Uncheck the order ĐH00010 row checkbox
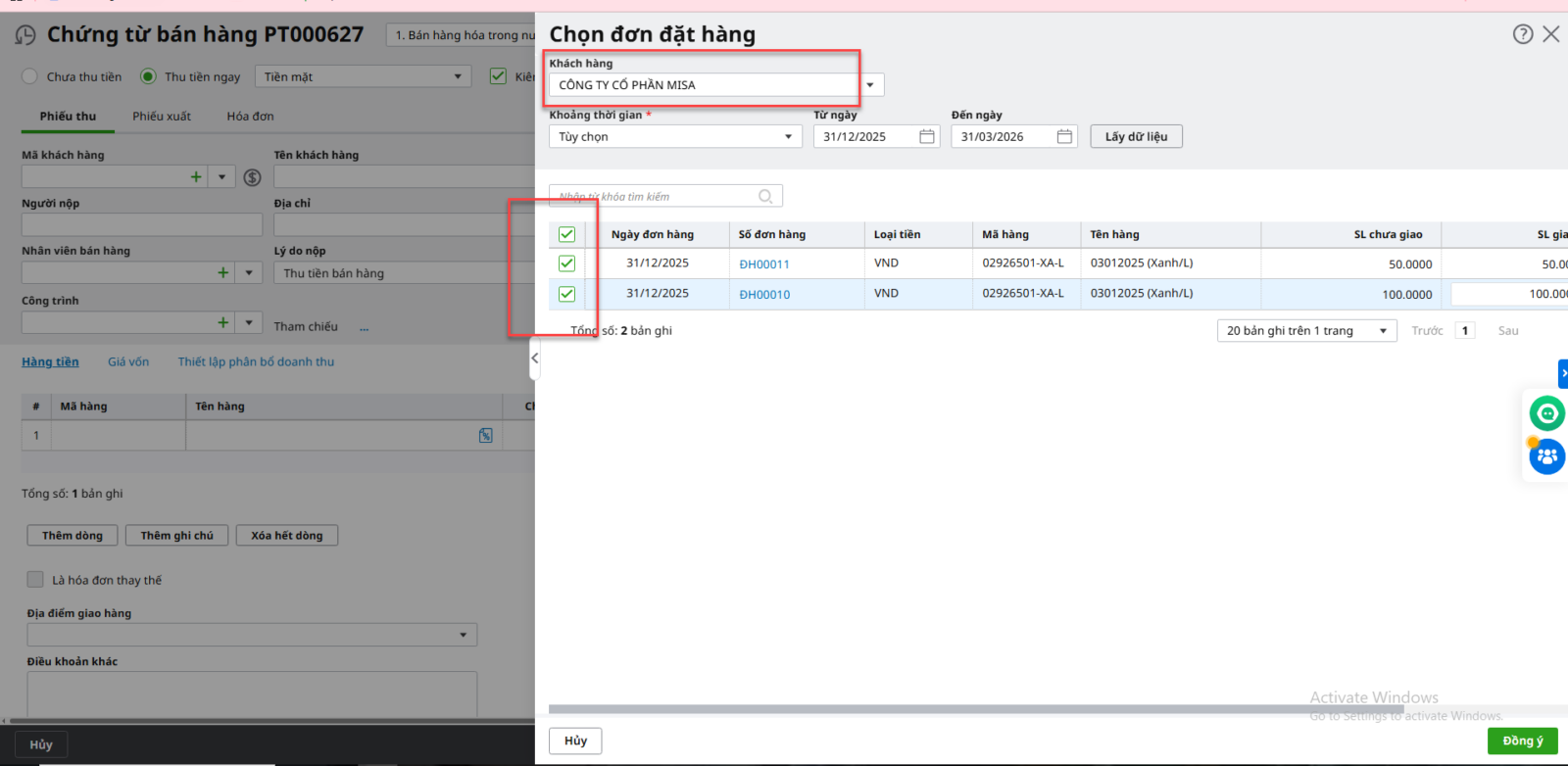 pyautogui.click(x=566, y=294)
